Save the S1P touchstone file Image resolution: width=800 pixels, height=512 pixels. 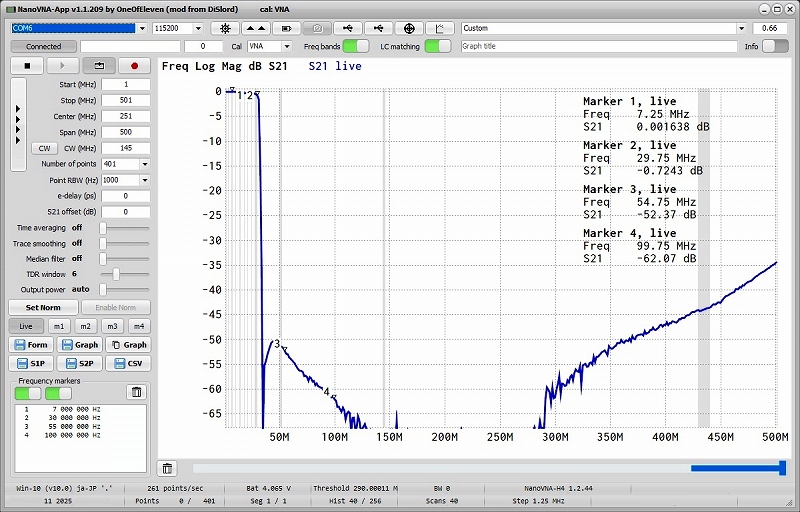coord(31,363)
